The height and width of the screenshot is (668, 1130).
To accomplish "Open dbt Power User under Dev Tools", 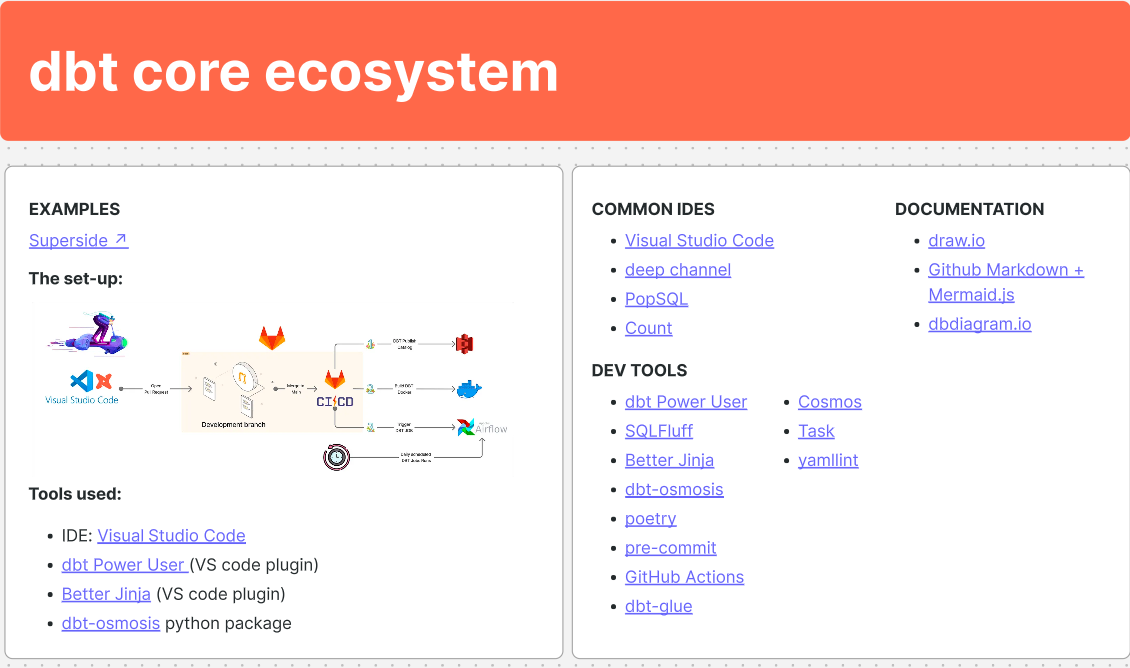I will pyautogui.click(x=685, y=402).
